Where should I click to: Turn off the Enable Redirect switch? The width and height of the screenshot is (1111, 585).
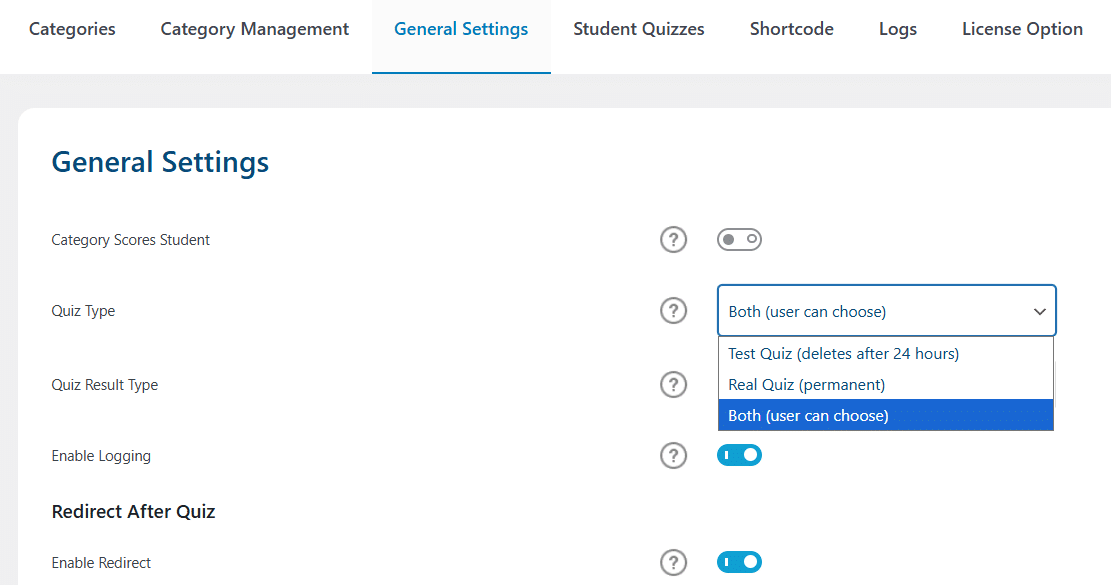pos(739,562)
